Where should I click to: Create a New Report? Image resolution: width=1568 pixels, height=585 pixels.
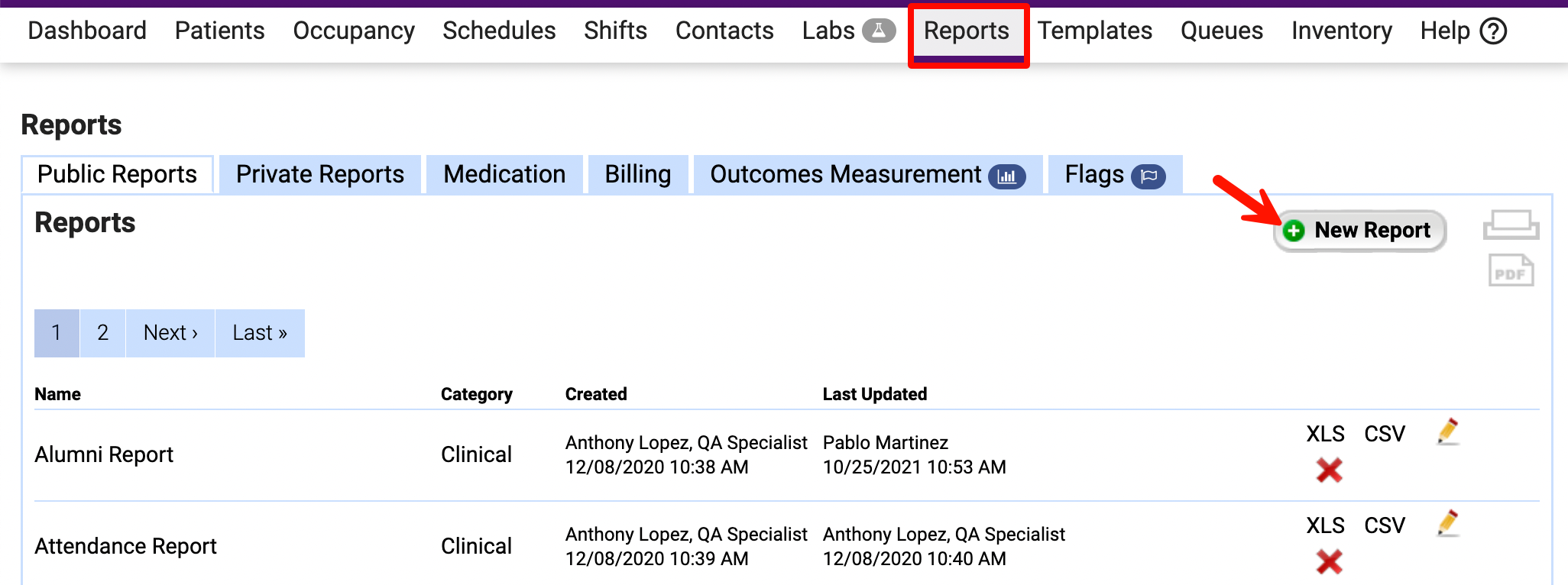(1359, 230)
